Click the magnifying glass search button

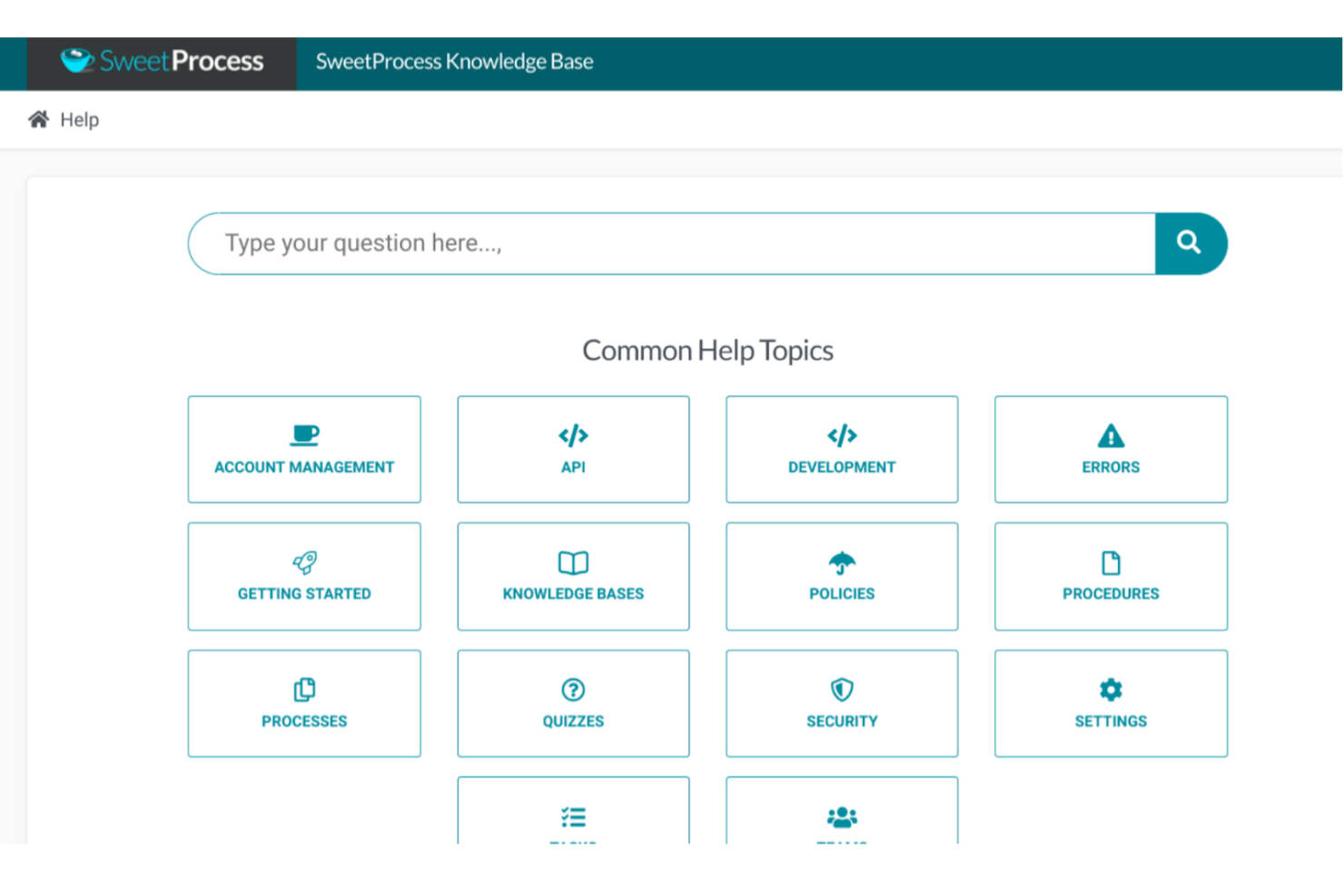[1191, 242]
